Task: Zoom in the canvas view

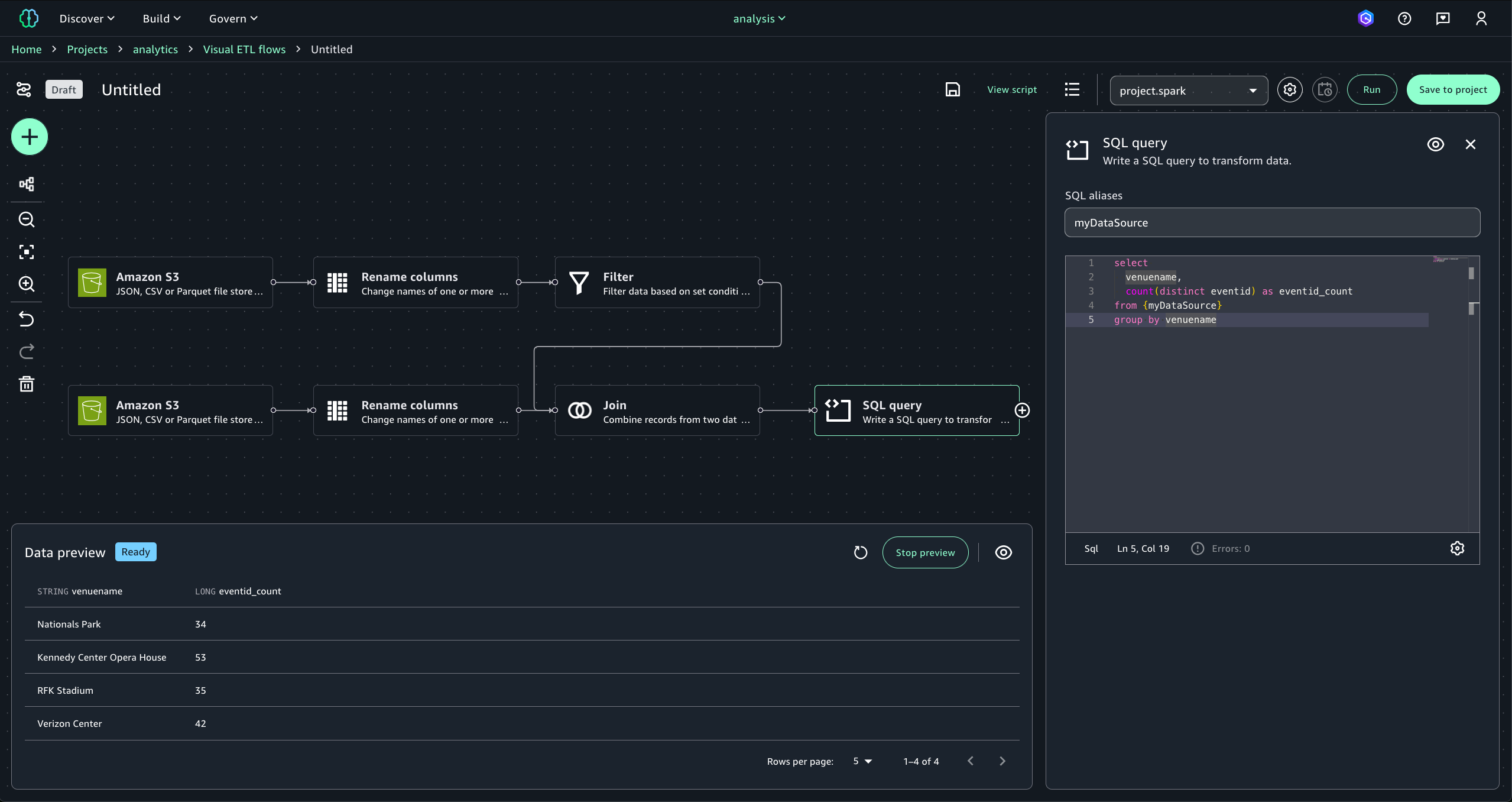Action: [27, 284]
